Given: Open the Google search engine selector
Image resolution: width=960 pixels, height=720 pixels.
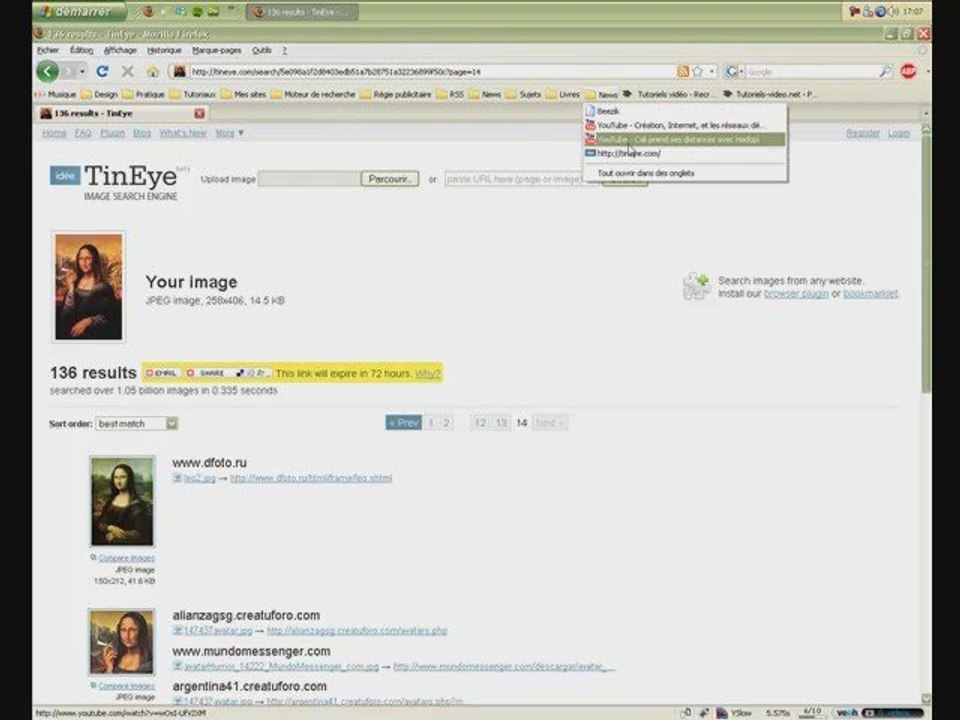Looking at the screenshot, I should (733, 72).
